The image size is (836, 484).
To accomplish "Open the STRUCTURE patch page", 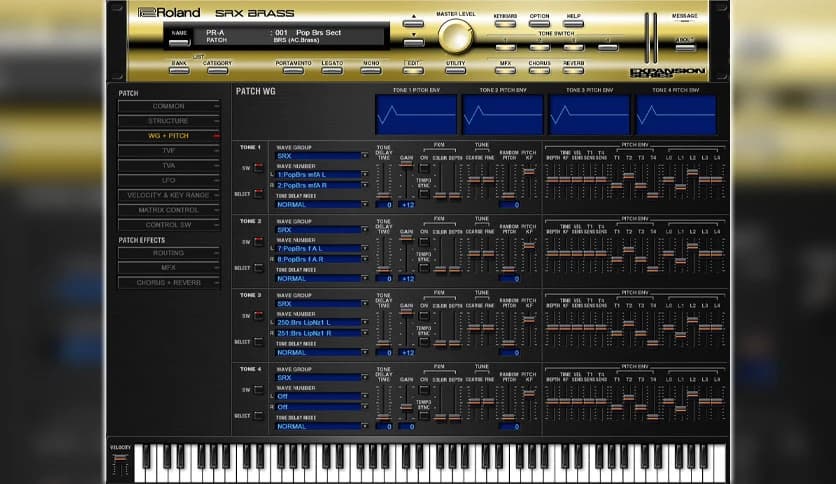I will pos(168,121).
